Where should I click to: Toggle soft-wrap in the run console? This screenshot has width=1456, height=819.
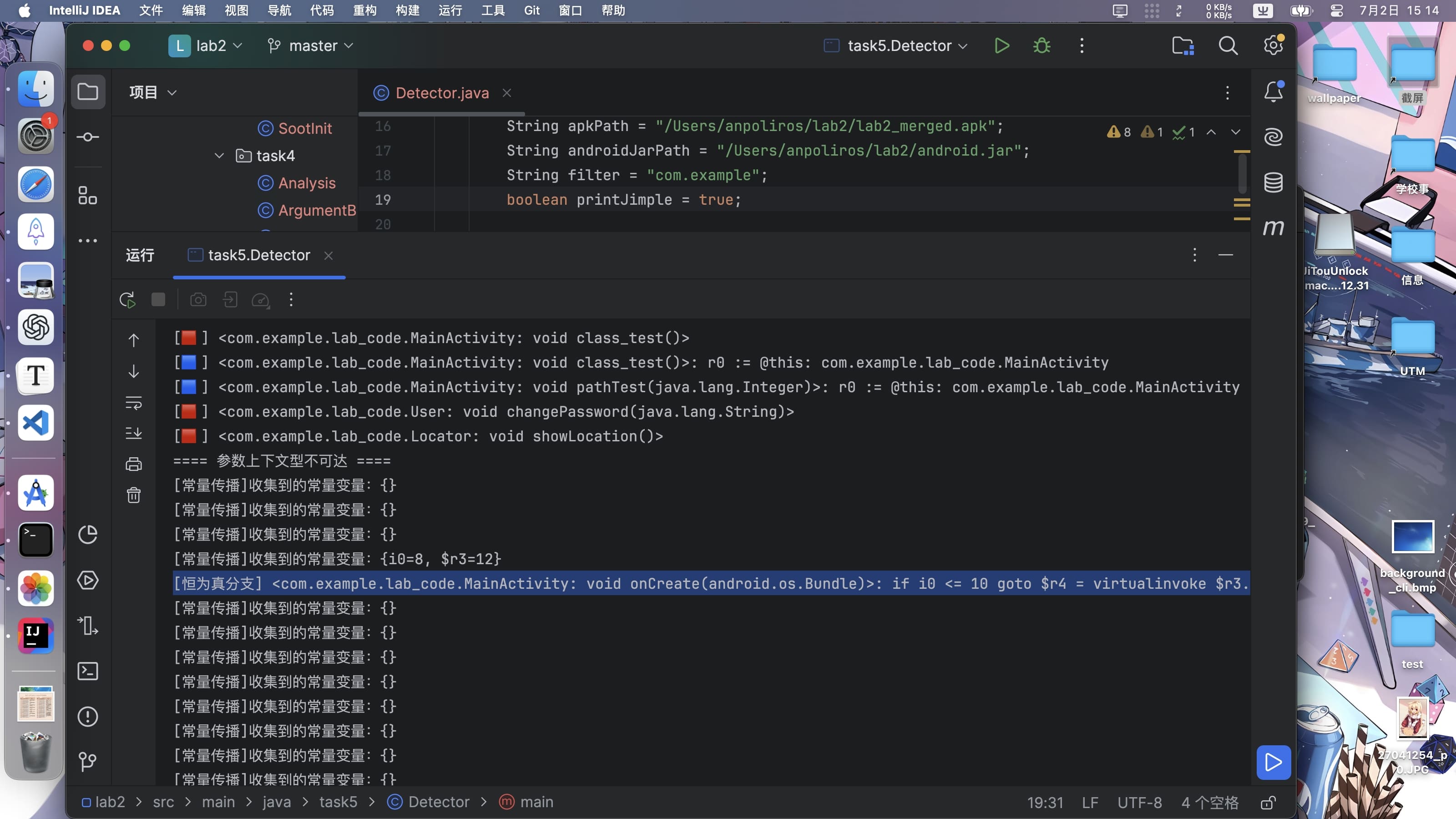[x=133, y=402]
